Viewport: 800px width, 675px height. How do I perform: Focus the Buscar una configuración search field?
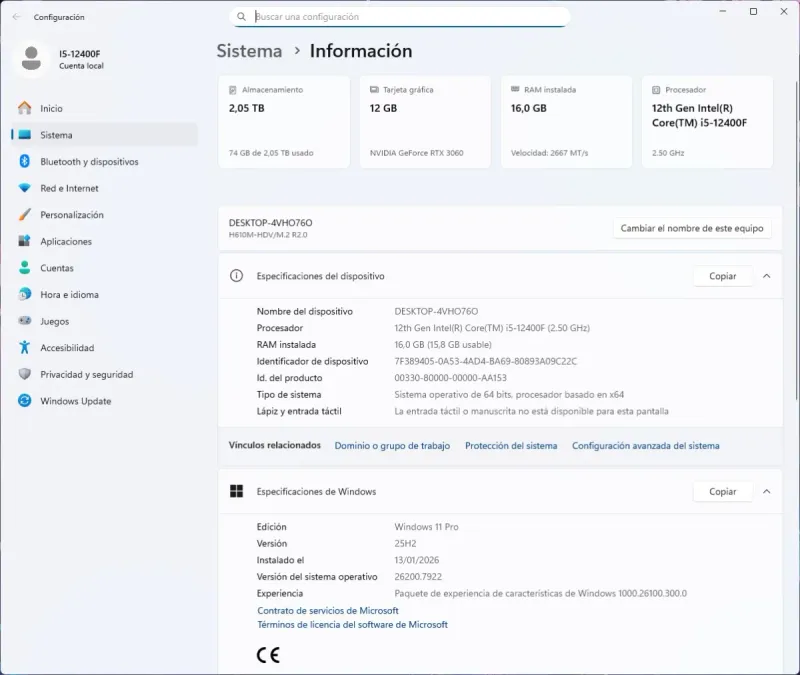tap(399, 17)
